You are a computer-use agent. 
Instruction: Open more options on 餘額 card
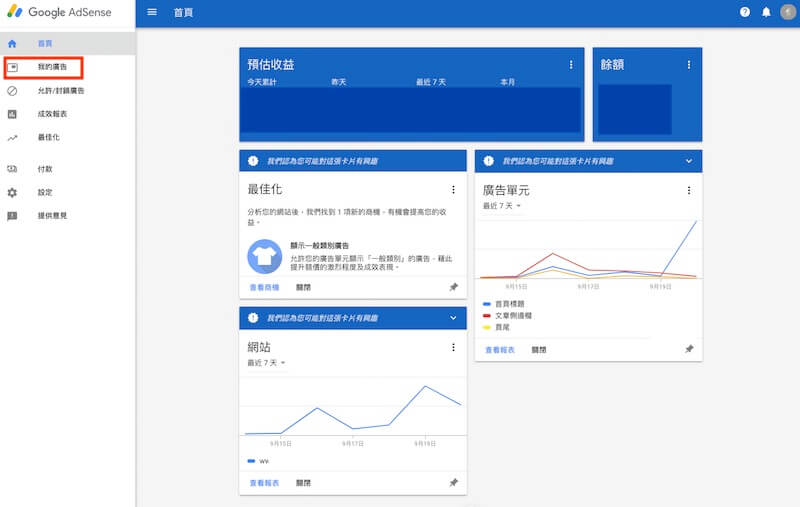pyautogui.click(x=688, y=65)
